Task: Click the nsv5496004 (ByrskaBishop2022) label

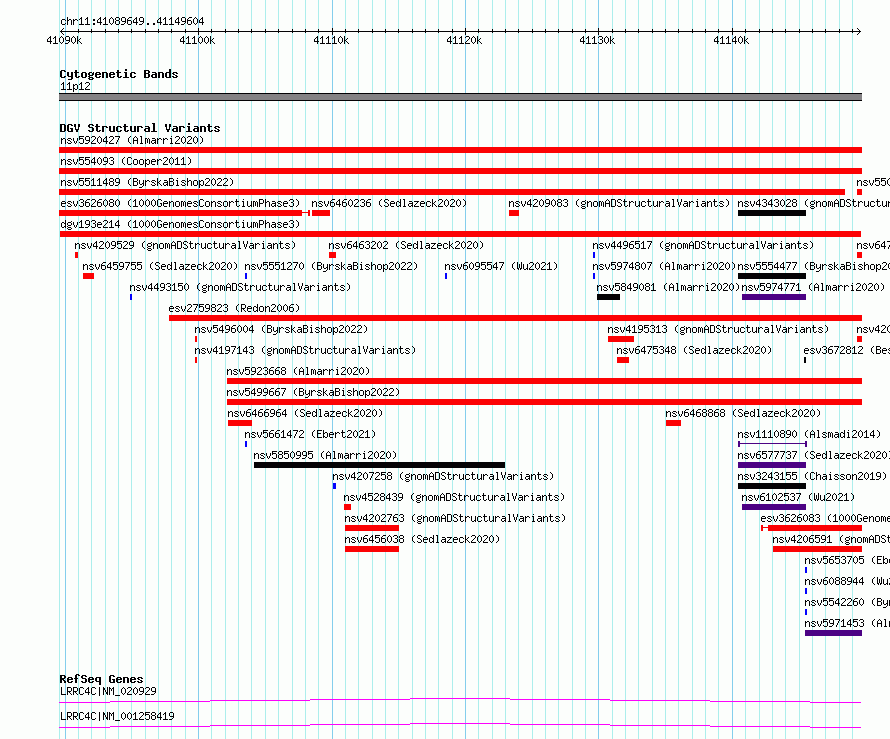Action: pos(281,329)
